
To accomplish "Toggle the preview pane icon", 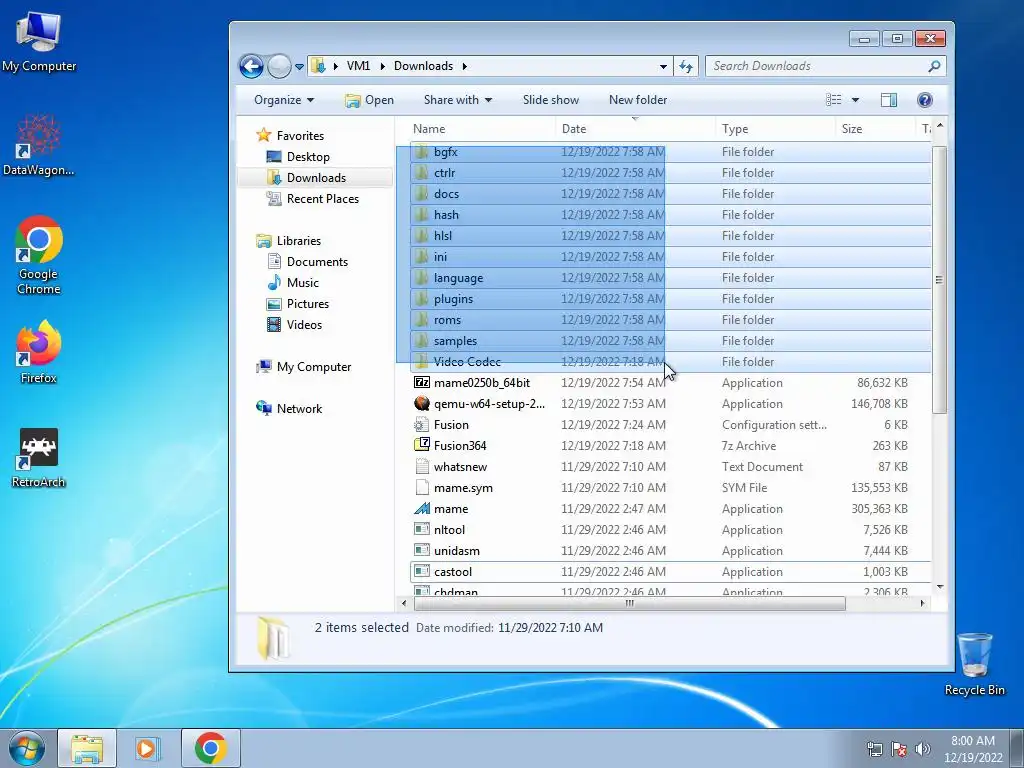I will 889,100.
